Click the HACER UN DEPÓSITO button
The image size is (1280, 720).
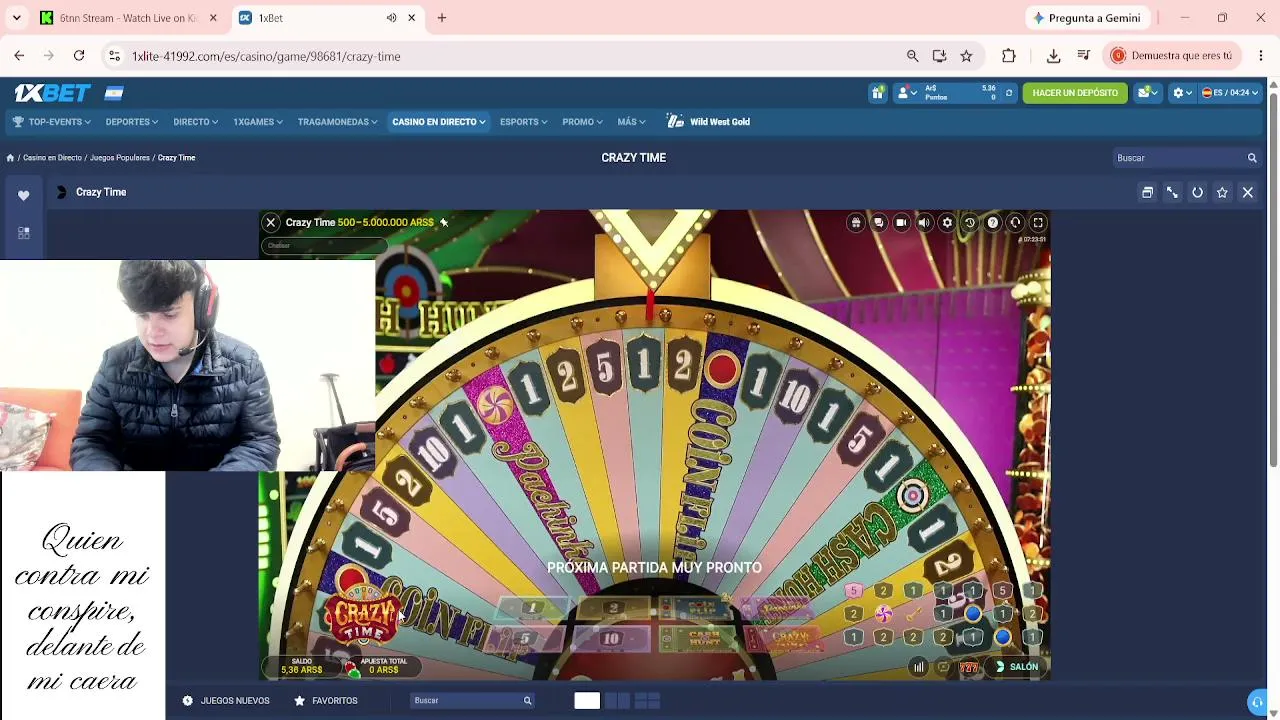click(1075, 93)
